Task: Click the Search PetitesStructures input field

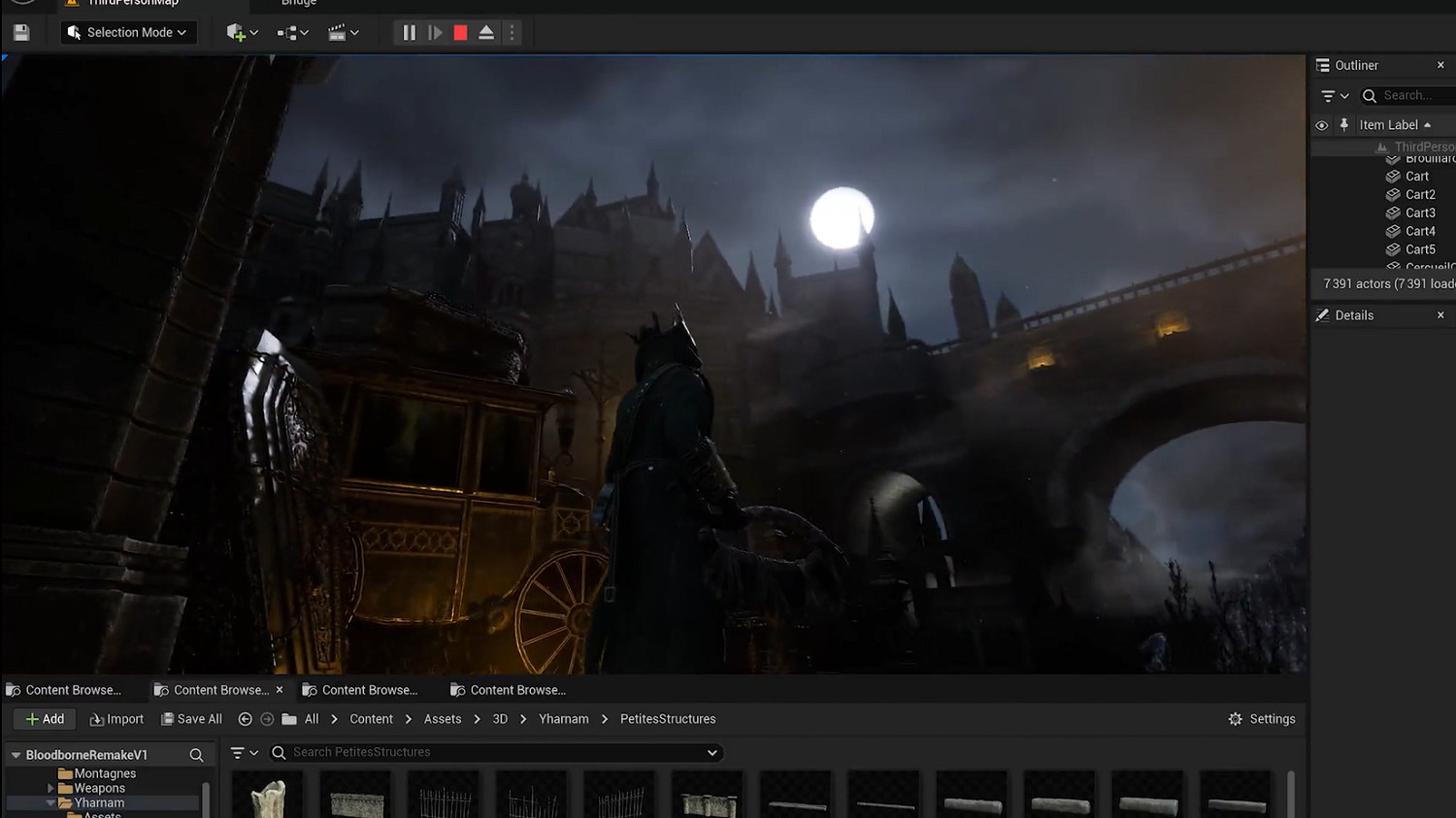Action: tap(495, 752)
